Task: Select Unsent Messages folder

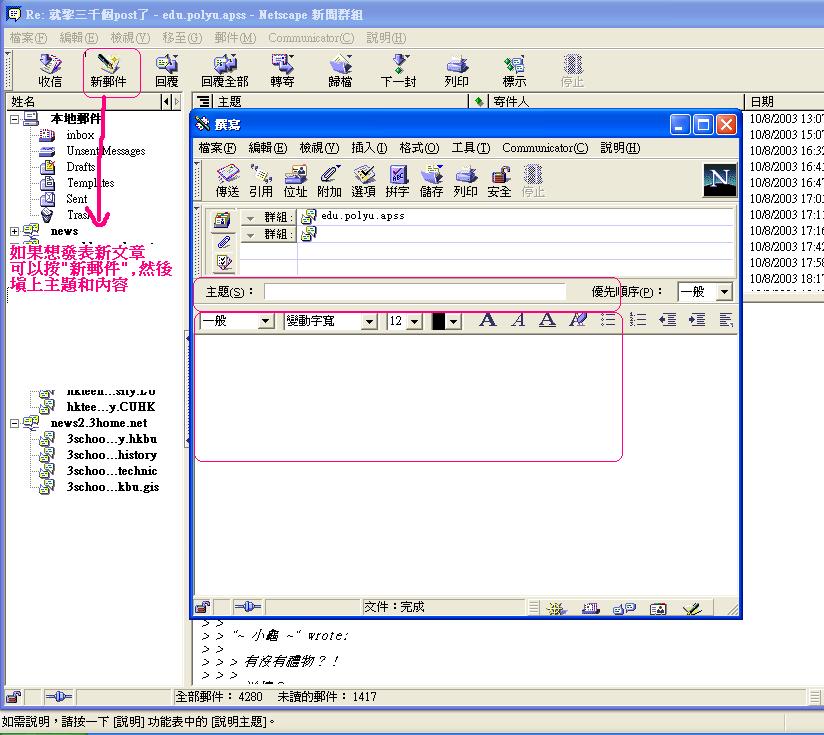Action: click(x=106, y=151)
